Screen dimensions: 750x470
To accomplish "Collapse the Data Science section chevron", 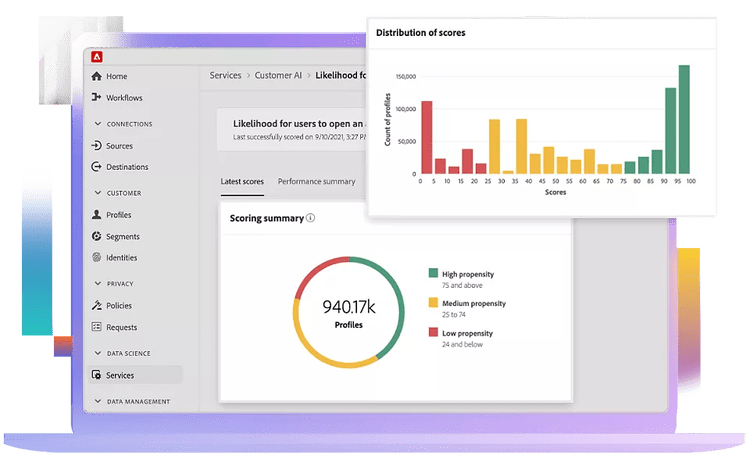I will coord(98,353).
